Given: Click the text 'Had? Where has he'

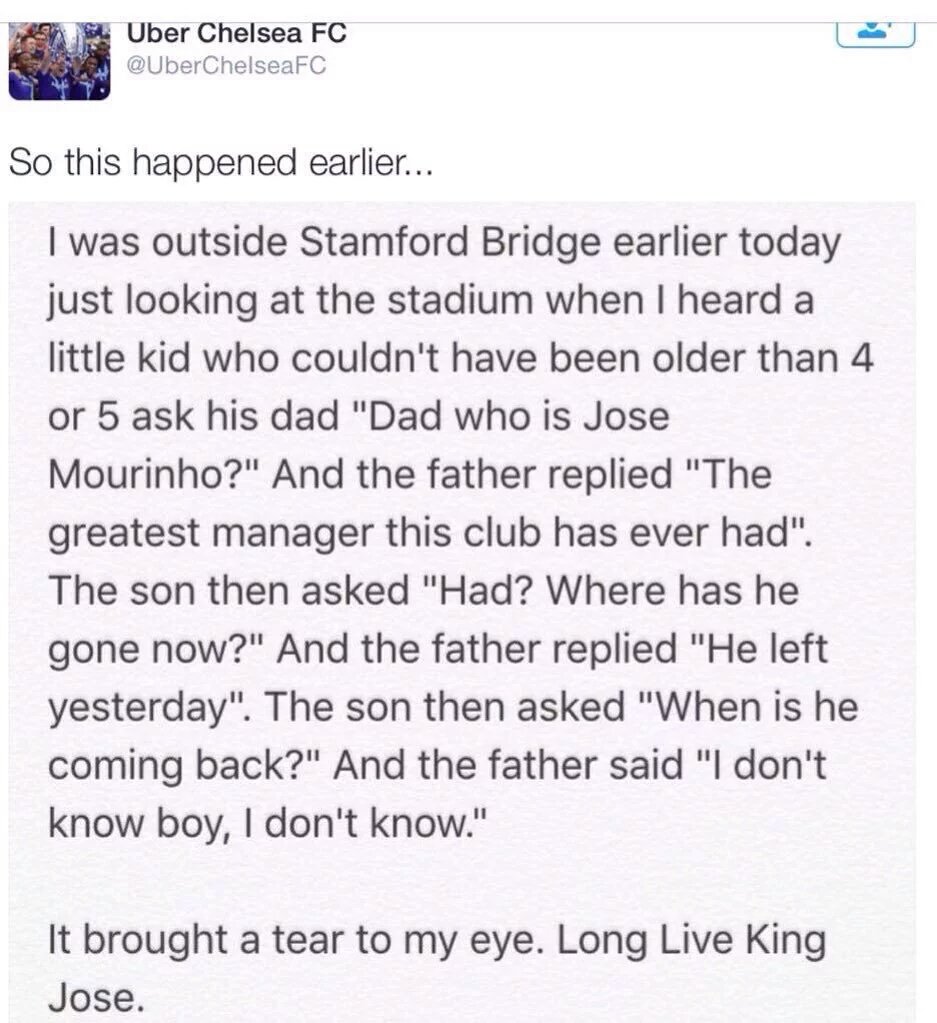Looking at the screenshot, I should [x=620, y=590].
